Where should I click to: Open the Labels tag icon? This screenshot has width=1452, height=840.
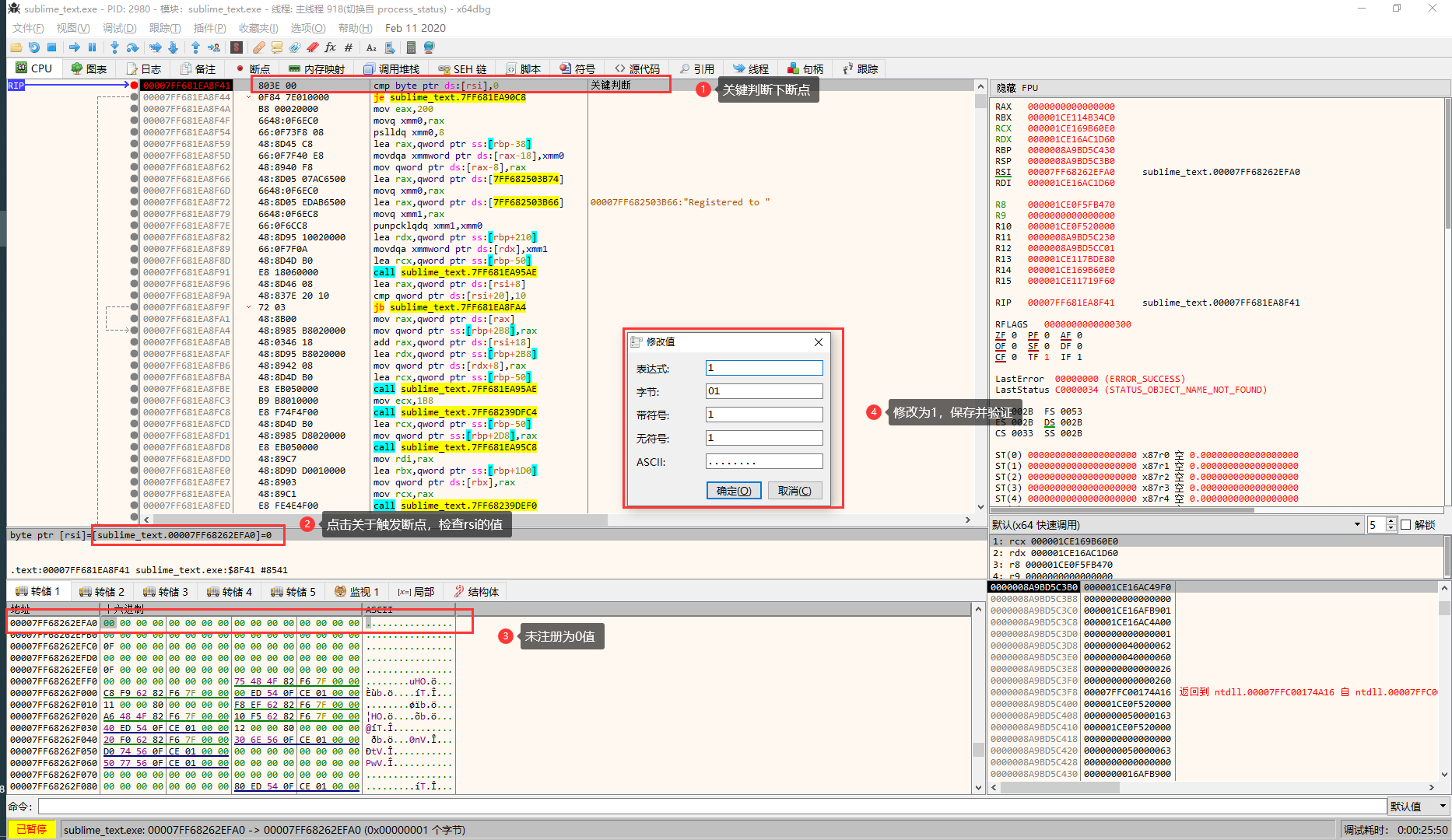pos(295,47)
